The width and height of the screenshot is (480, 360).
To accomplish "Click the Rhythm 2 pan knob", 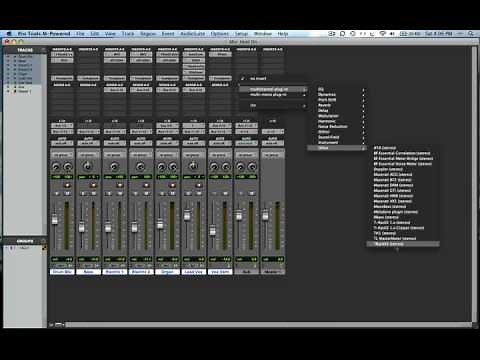I will point(141,166).
